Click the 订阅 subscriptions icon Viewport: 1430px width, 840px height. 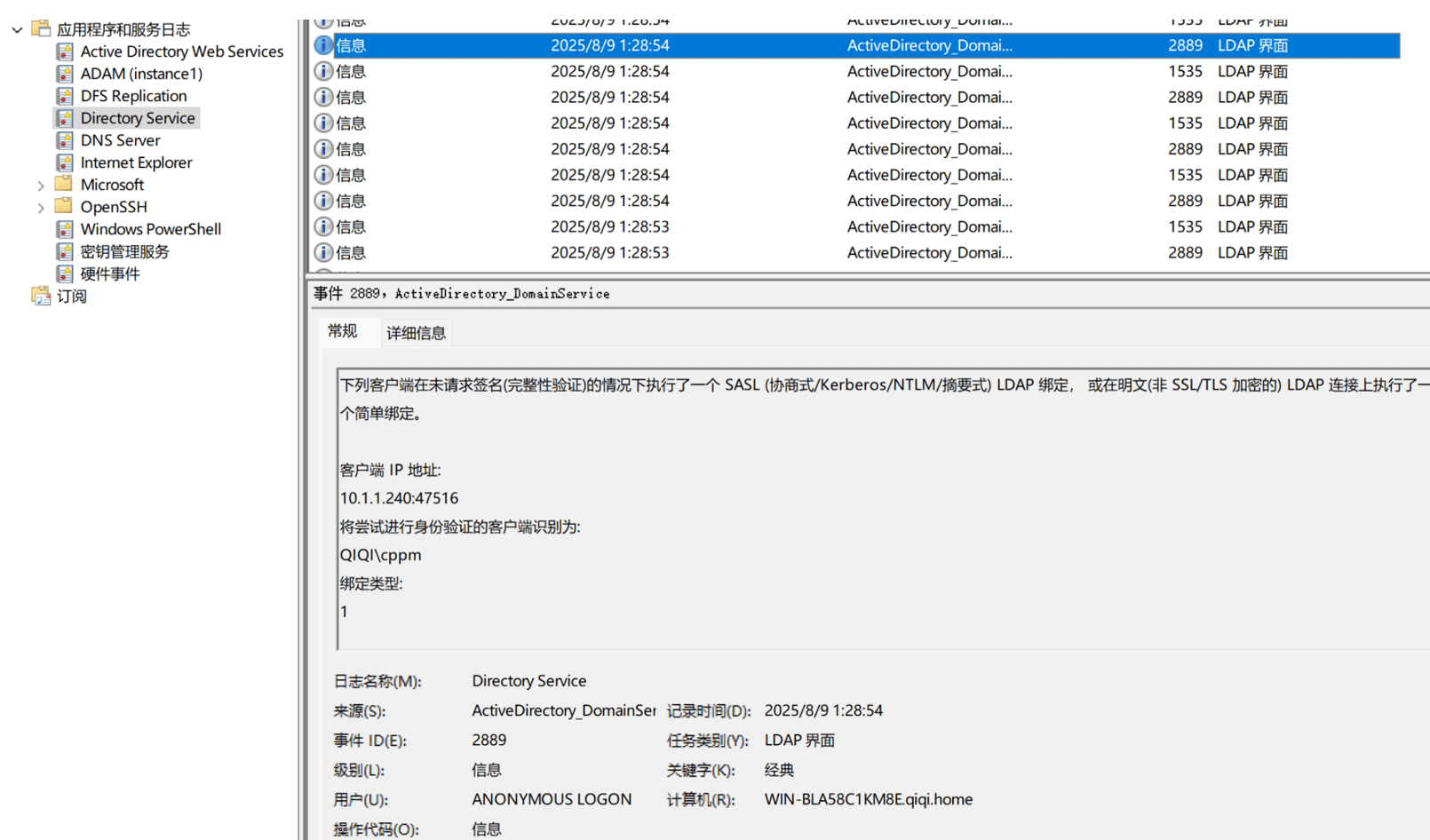tap(41, 296)
